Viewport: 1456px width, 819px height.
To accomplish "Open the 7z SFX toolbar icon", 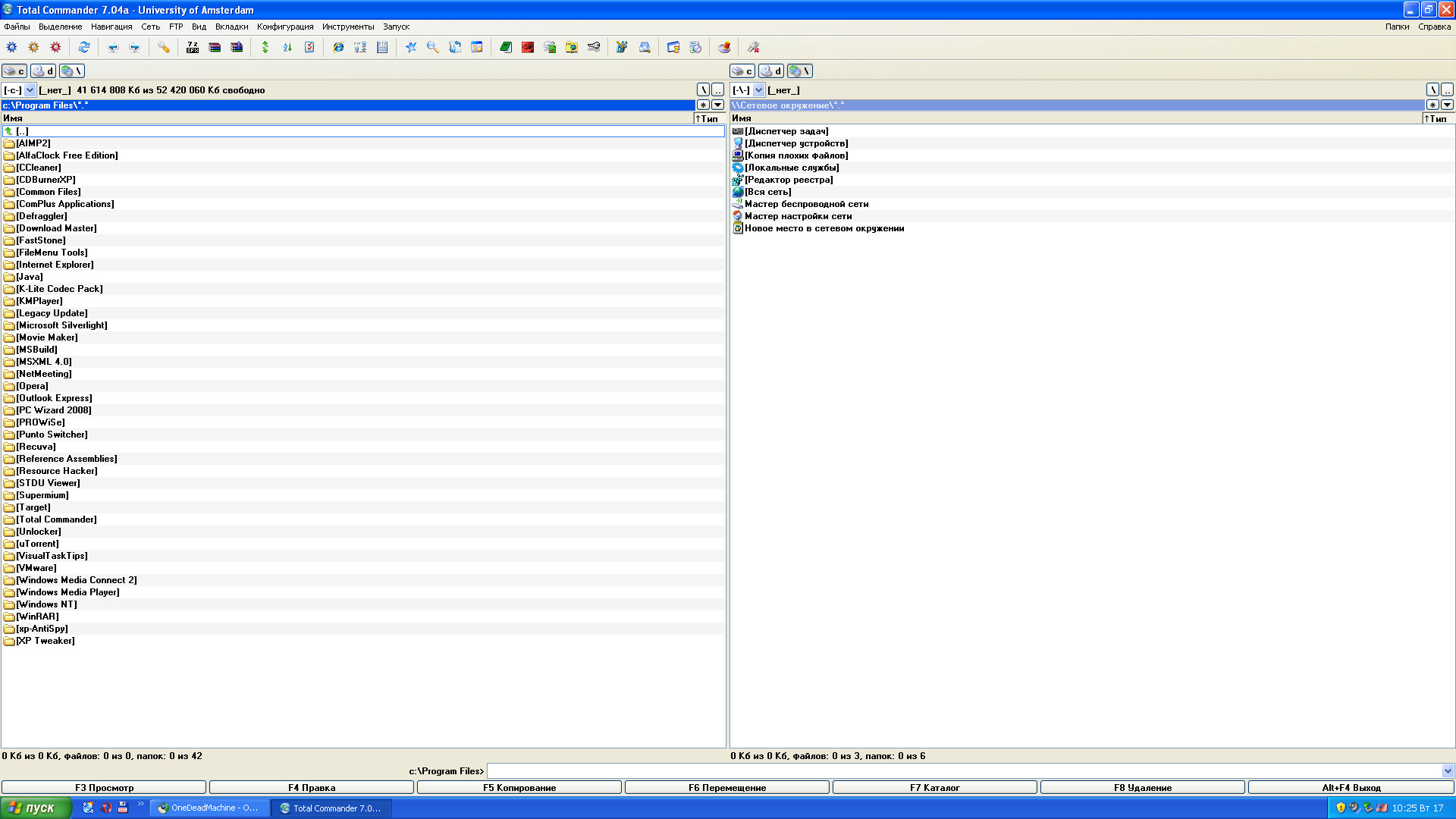I will coord(193,47).
